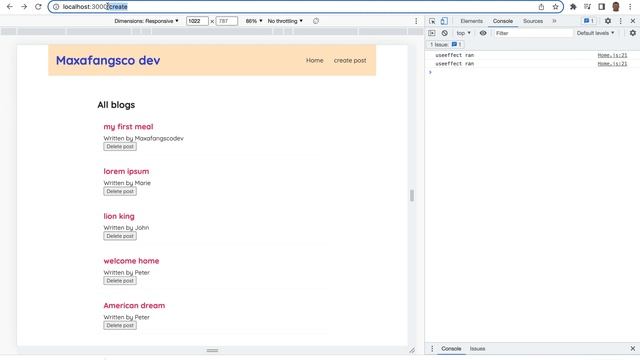Clear the console
This screenshot has width=640, height=360.
(x=444, y=33)
